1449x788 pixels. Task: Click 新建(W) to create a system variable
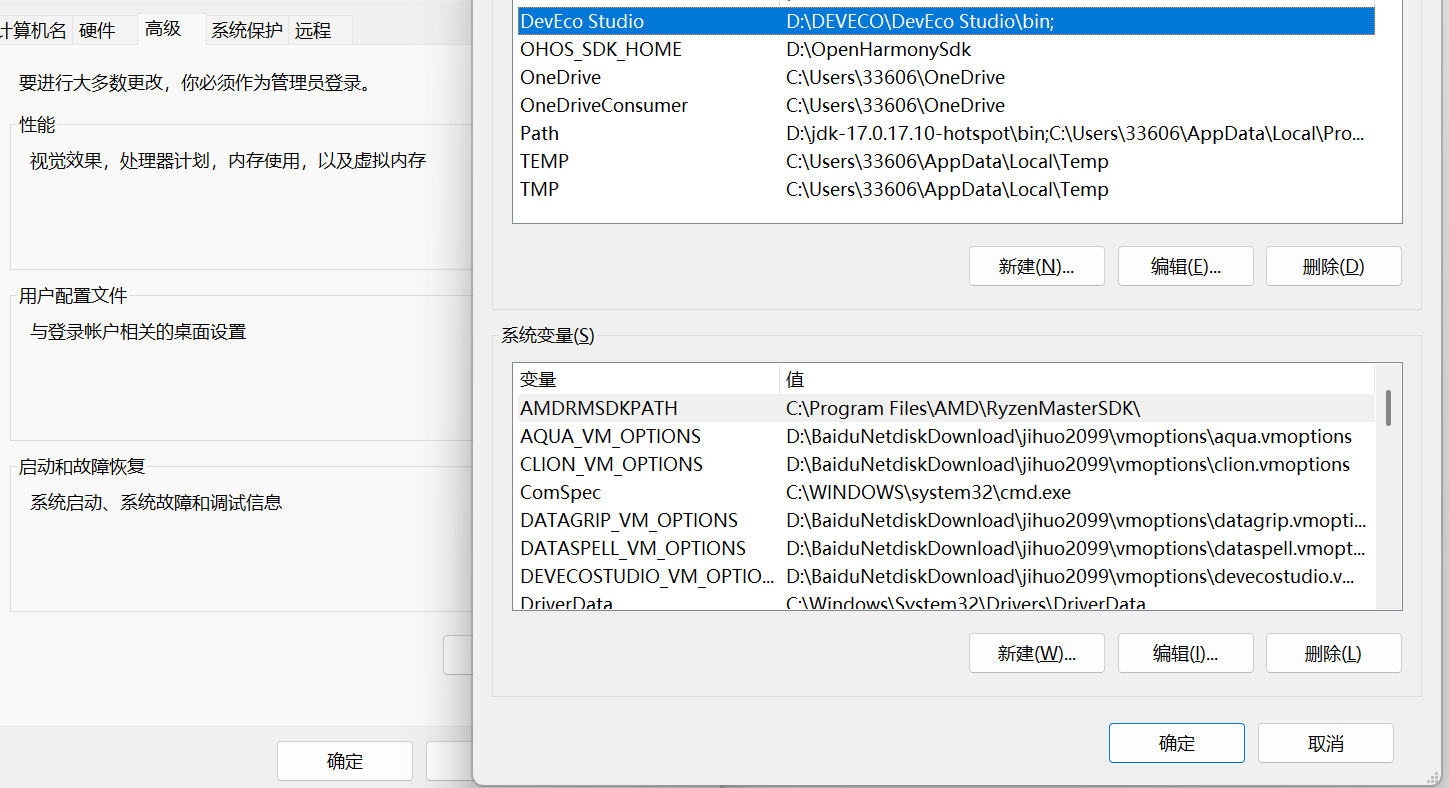click(1036, 653)
